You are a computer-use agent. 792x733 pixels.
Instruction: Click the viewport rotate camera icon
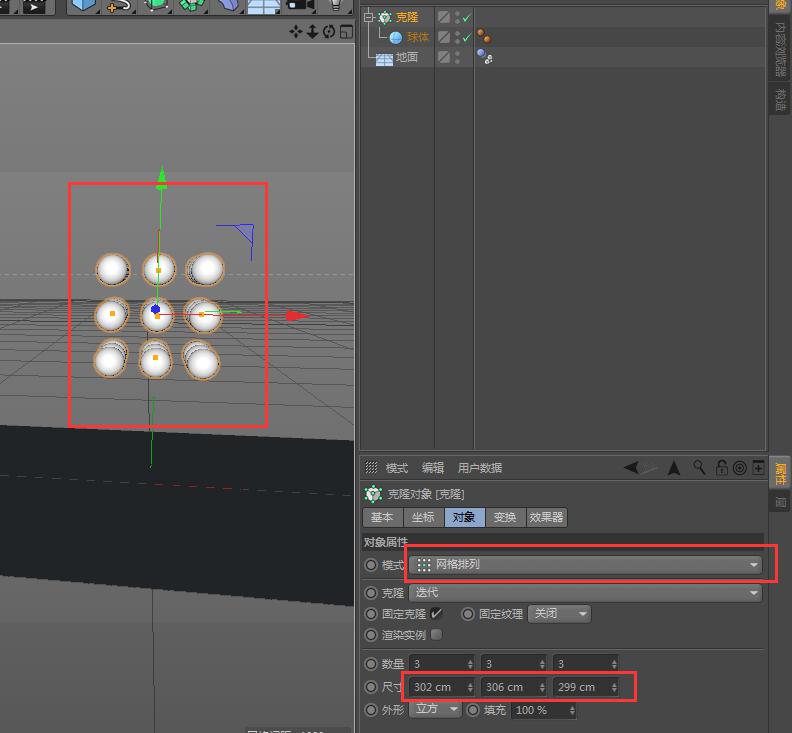click(328, 32)
